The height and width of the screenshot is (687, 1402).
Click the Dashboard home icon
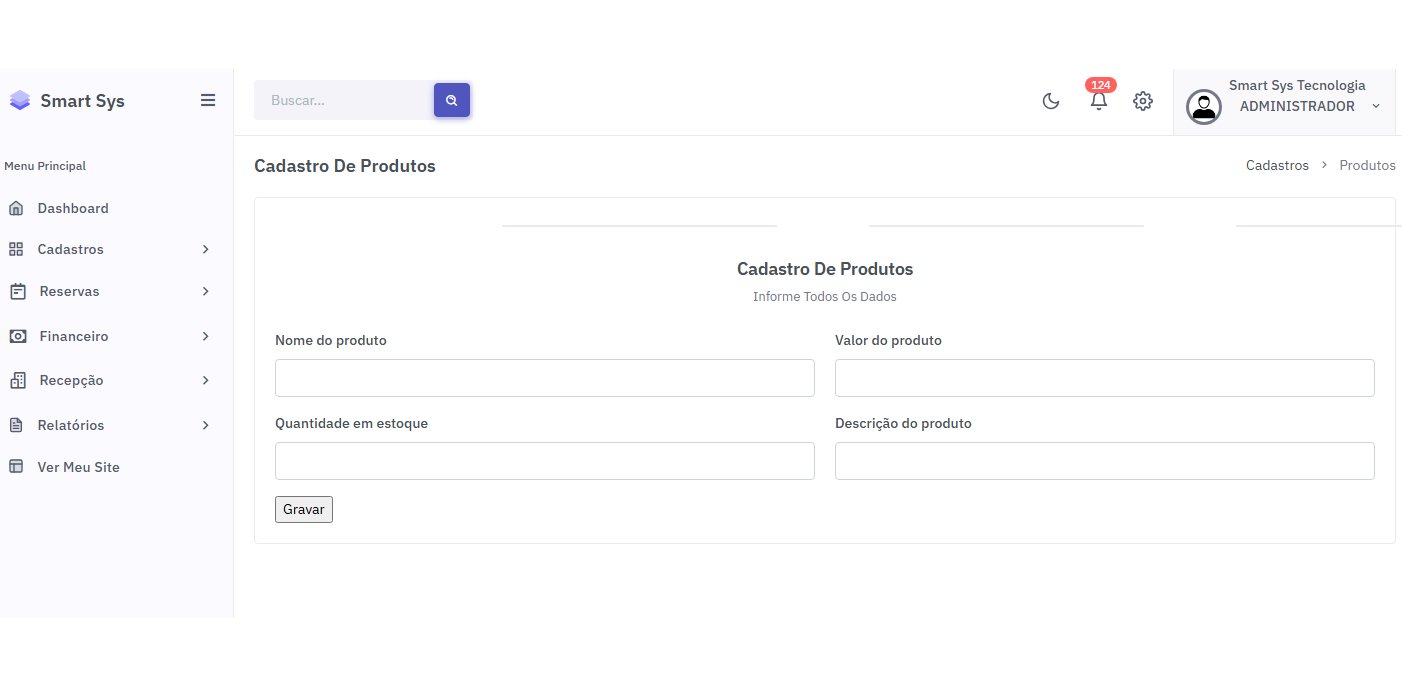[x=16, y=209]
